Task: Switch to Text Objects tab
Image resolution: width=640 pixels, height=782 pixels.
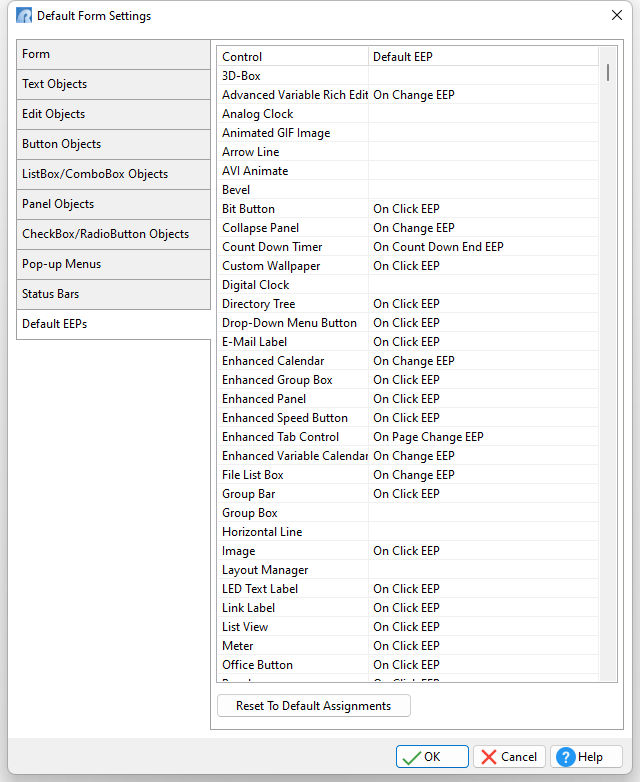Action: (113, 84)
